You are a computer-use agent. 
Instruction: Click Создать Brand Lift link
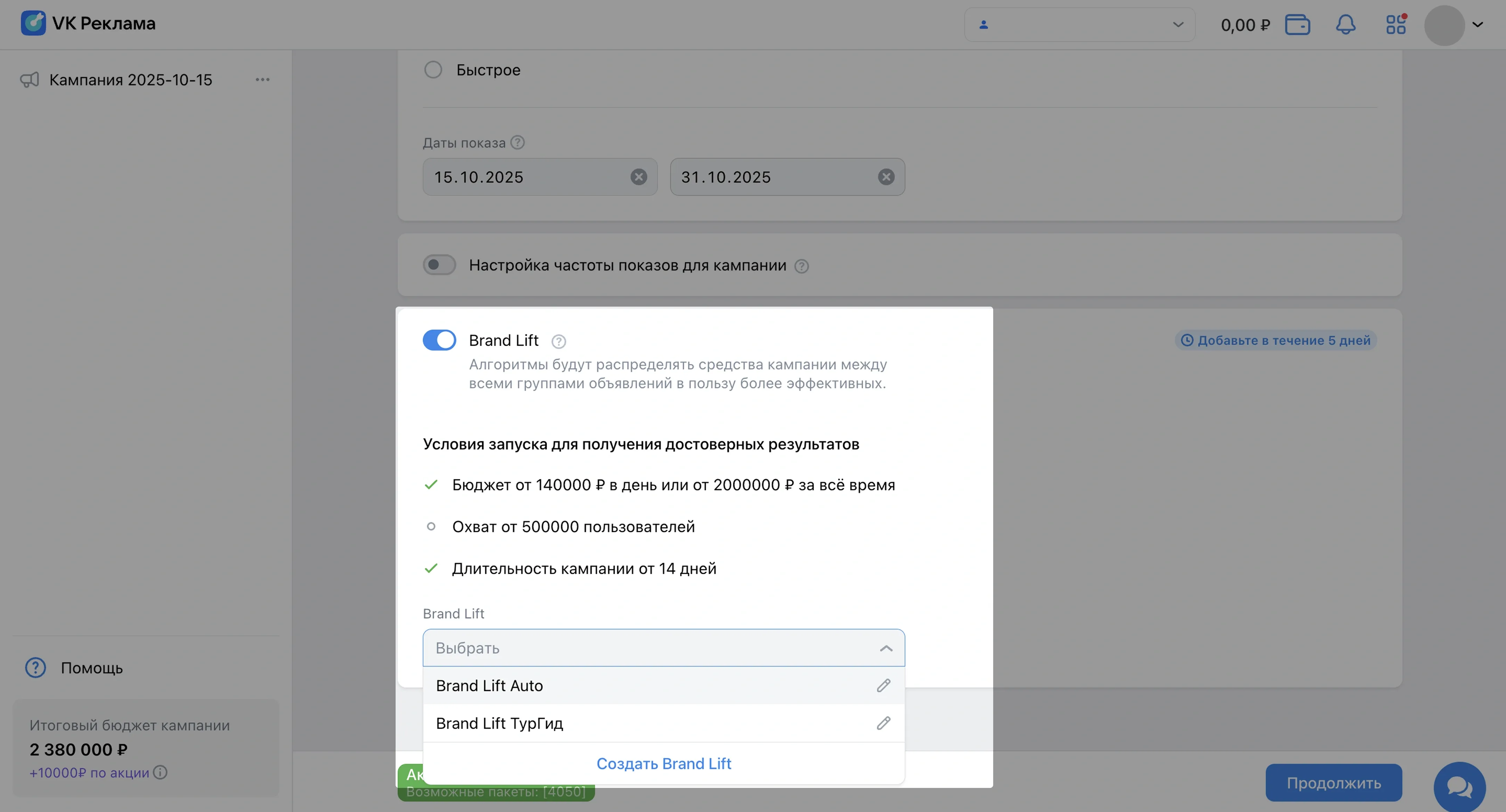(x=664, y=764)
